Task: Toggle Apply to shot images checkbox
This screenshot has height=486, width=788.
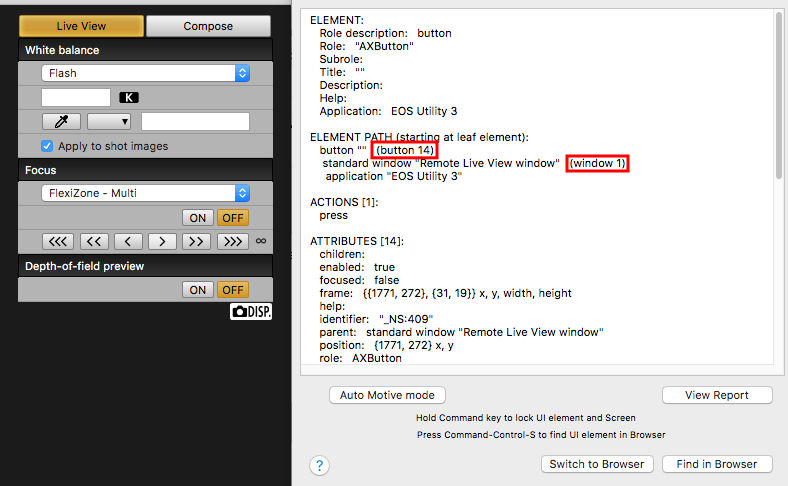Action: pos(47,146)
